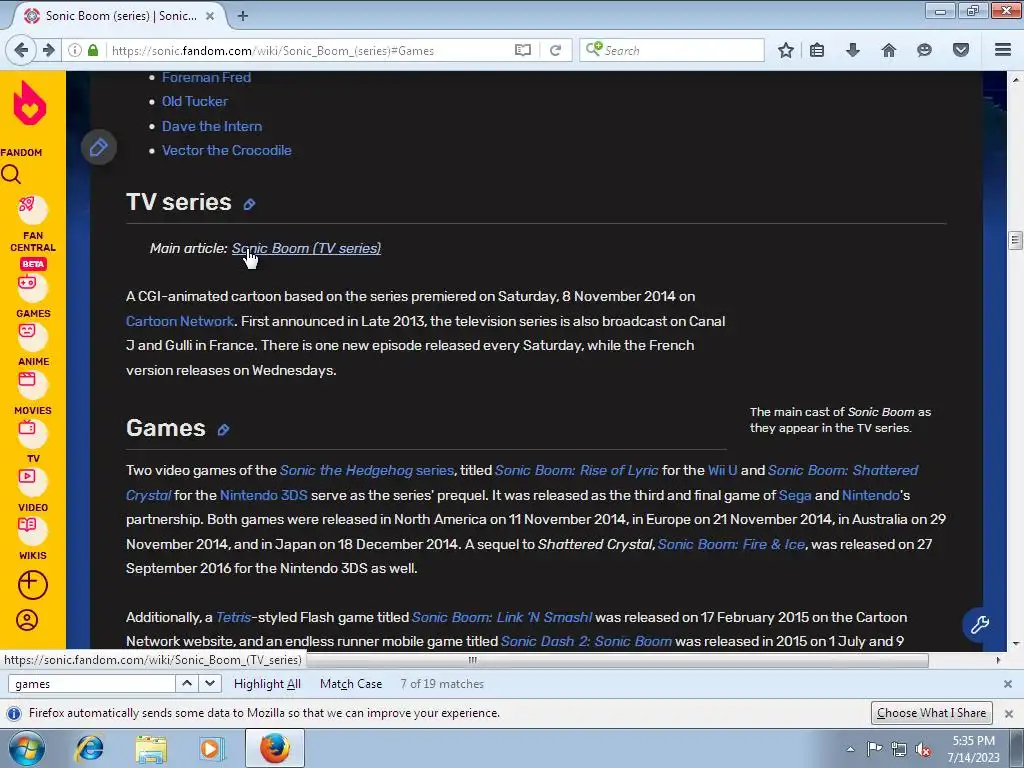1024x768 pixels.
Task: Go to previous find match arrow
Action: [187, 684]
